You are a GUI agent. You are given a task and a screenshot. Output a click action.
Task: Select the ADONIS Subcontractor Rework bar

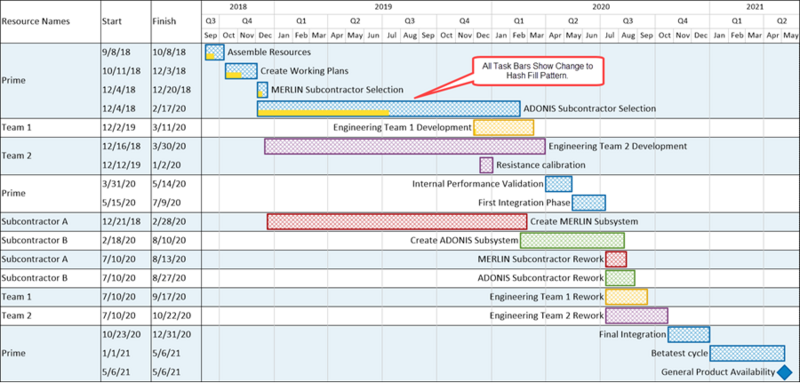(620, 278)
